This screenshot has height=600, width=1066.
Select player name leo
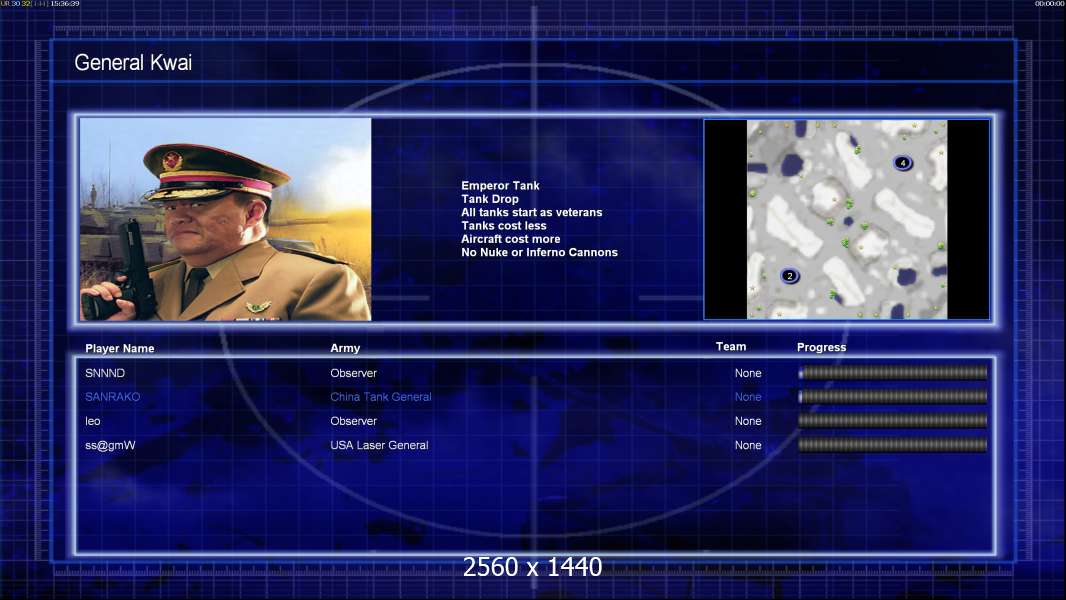[x=92, y=421]
